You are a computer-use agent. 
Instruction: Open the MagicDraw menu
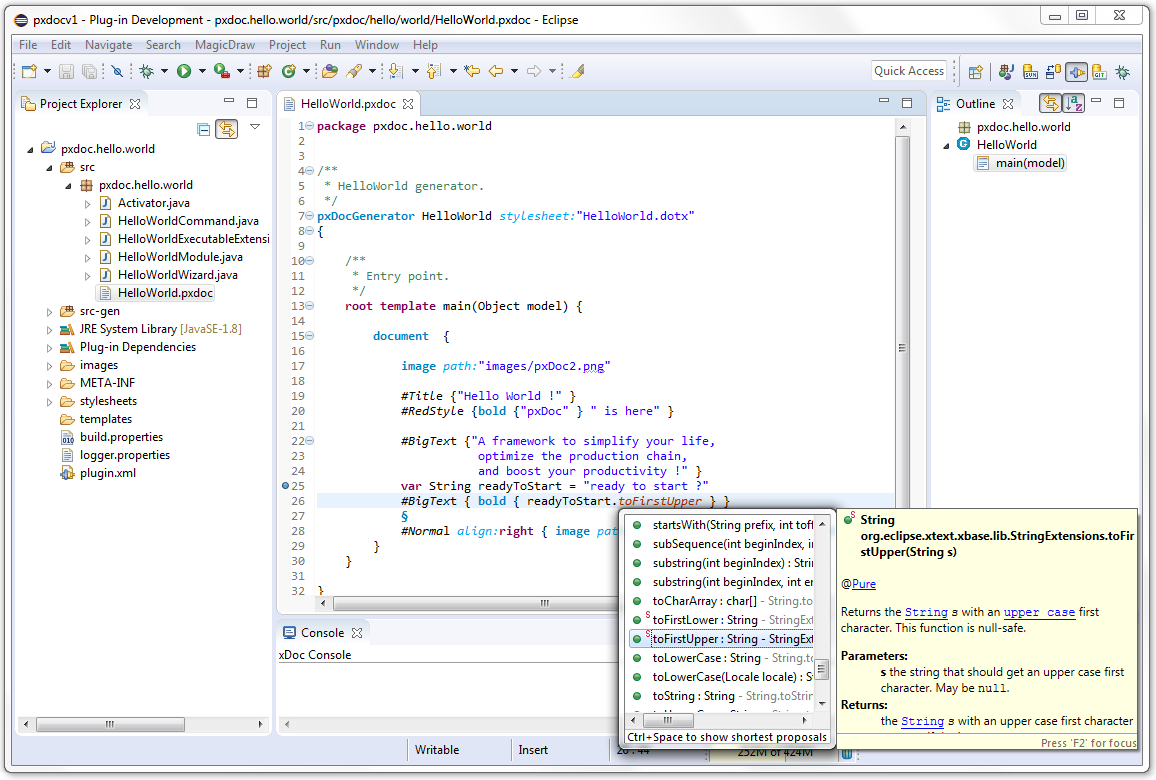point(224,45)
